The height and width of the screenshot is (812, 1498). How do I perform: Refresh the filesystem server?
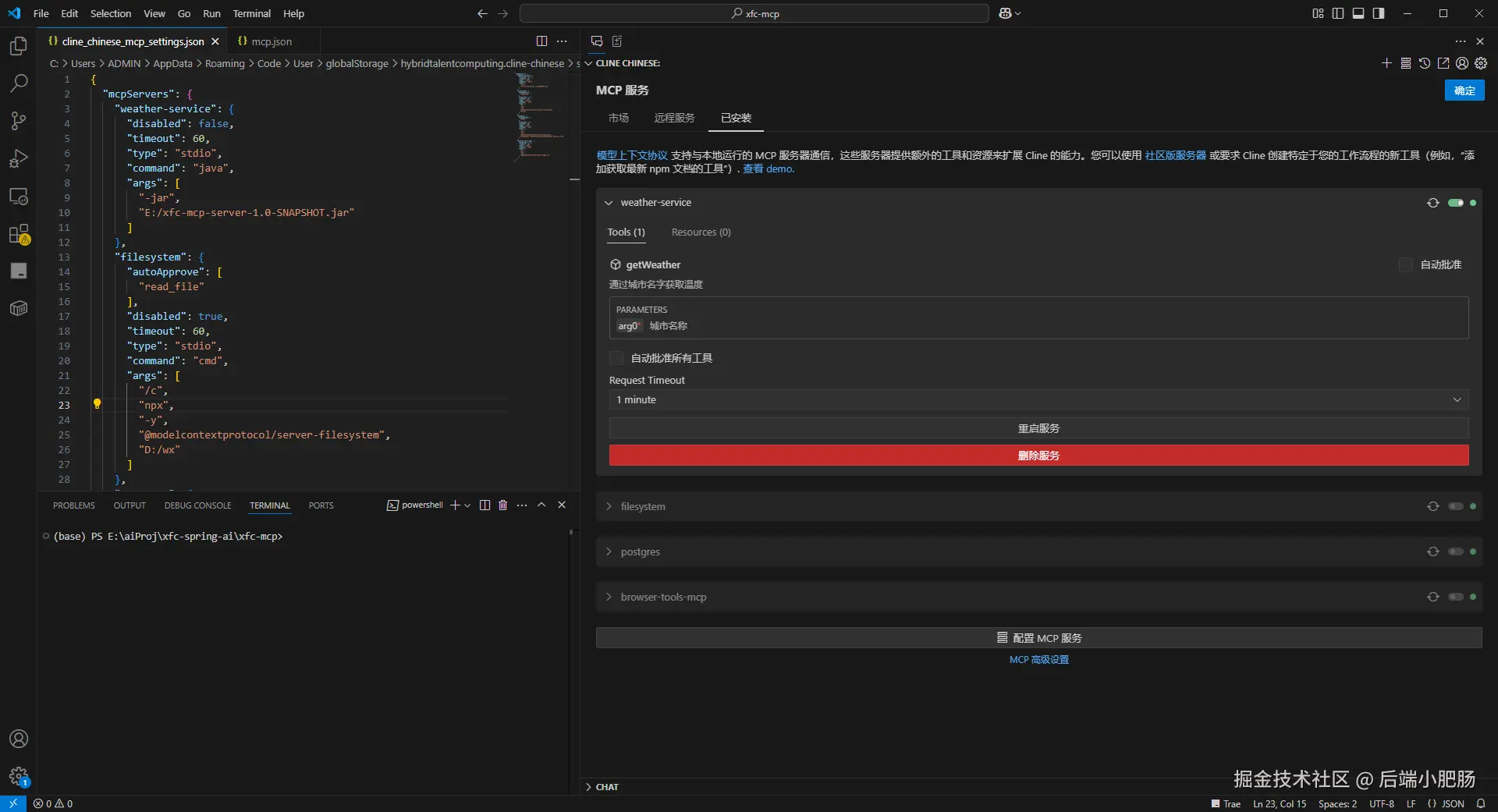1433,506
